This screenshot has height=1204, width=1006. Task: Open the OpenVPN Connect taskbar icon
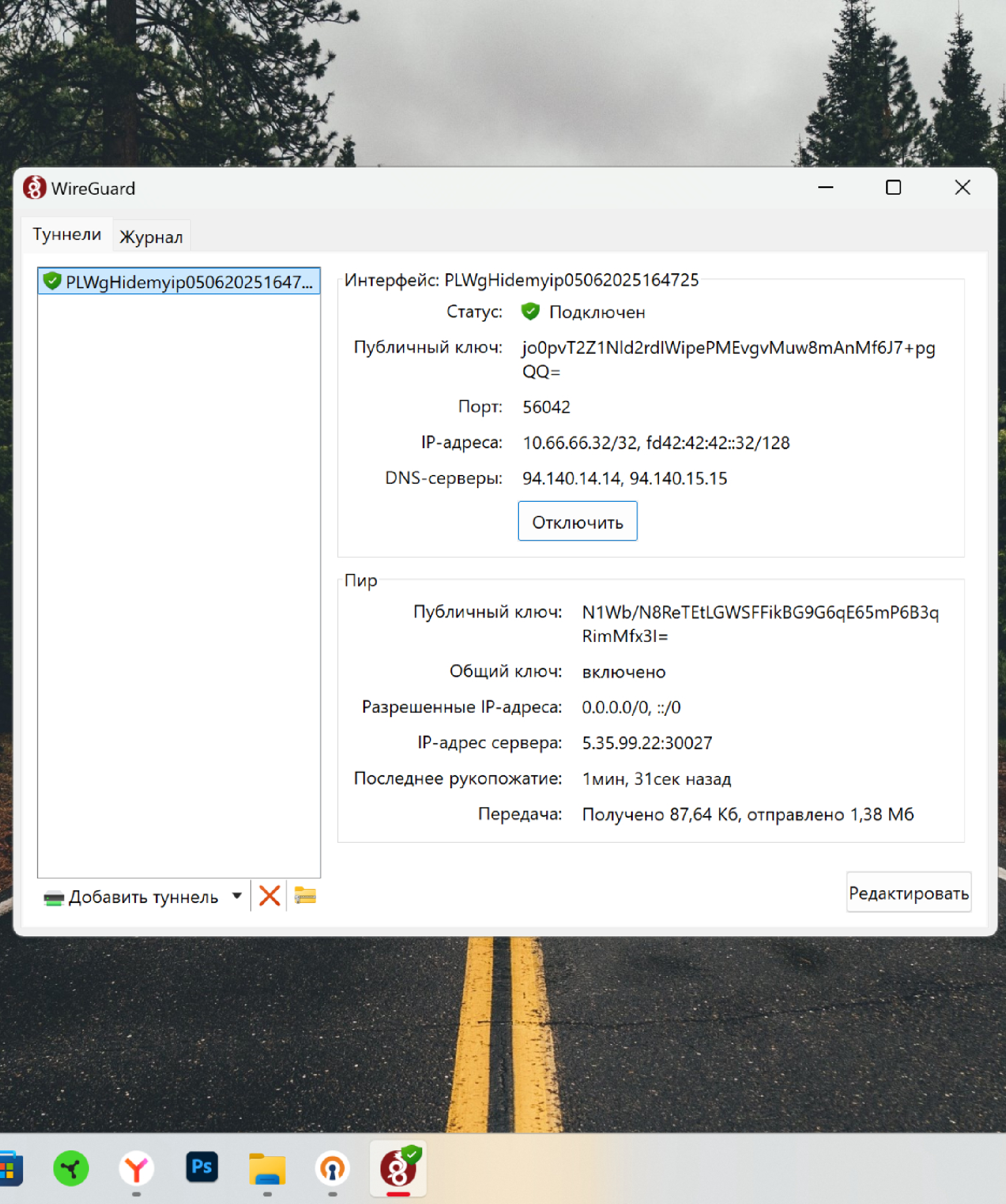click(x=333, y=1168)
